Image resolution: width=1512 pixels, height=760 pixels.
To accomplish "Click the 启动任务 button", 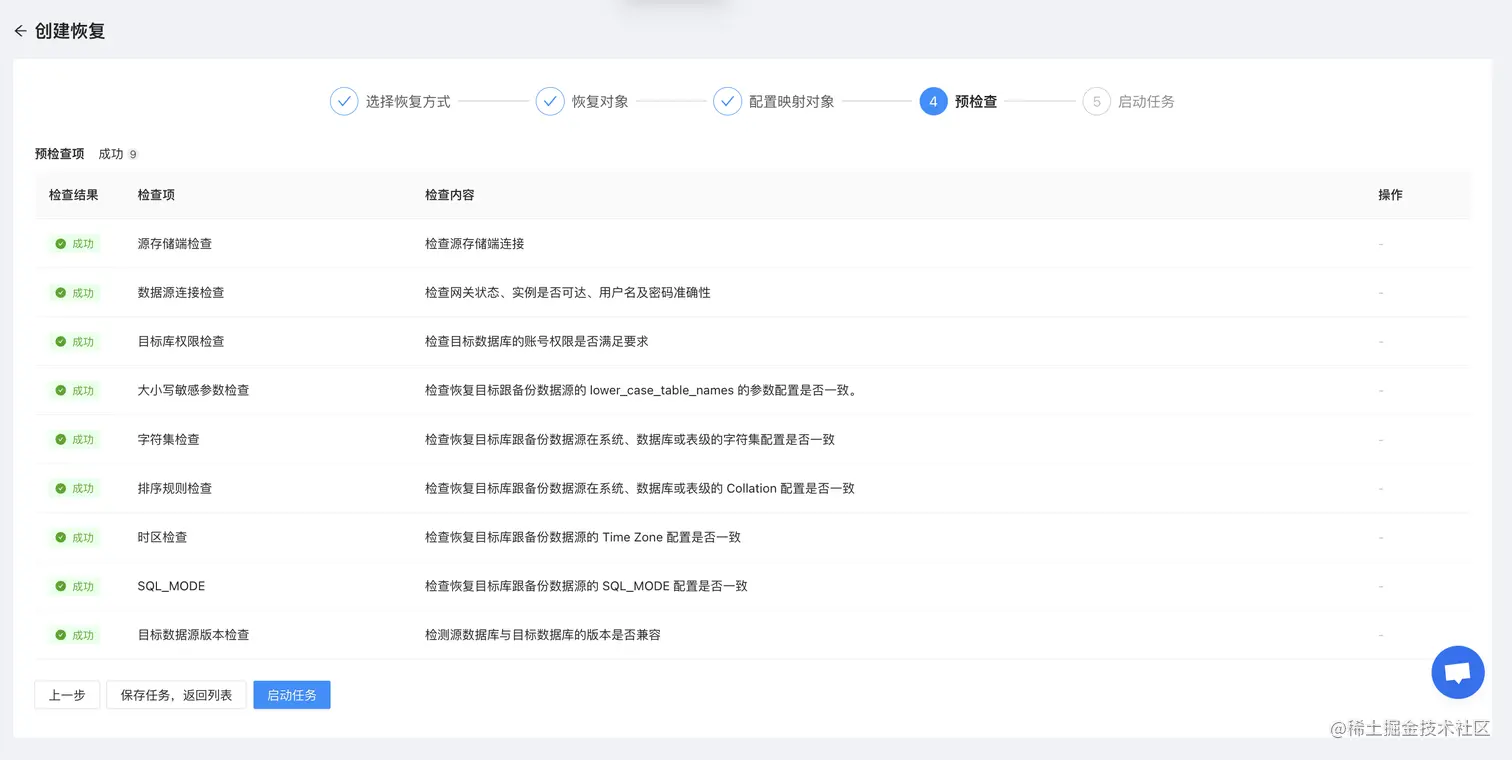I will (x=291, y=694).
